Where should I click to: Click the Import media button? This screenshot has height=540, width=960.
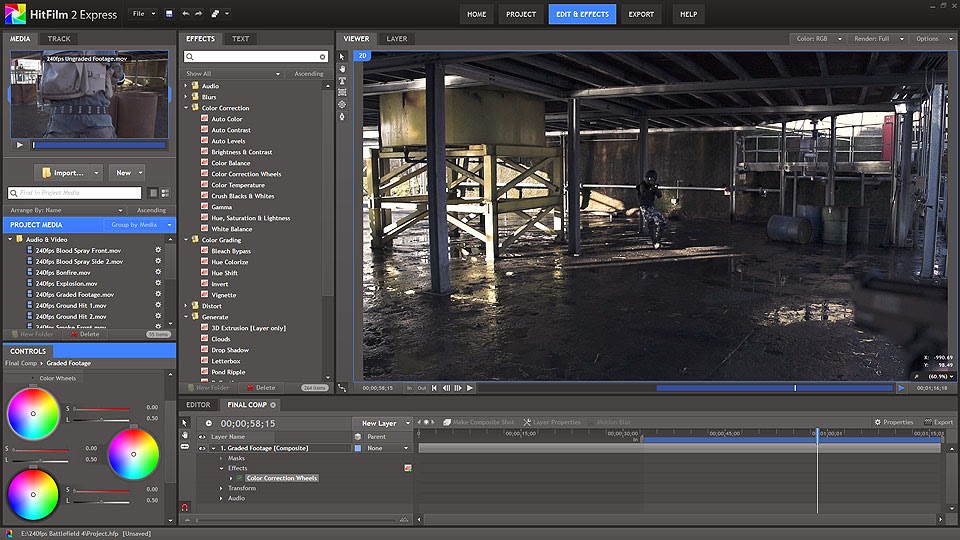pyautogui.click(x=68, y=172)
